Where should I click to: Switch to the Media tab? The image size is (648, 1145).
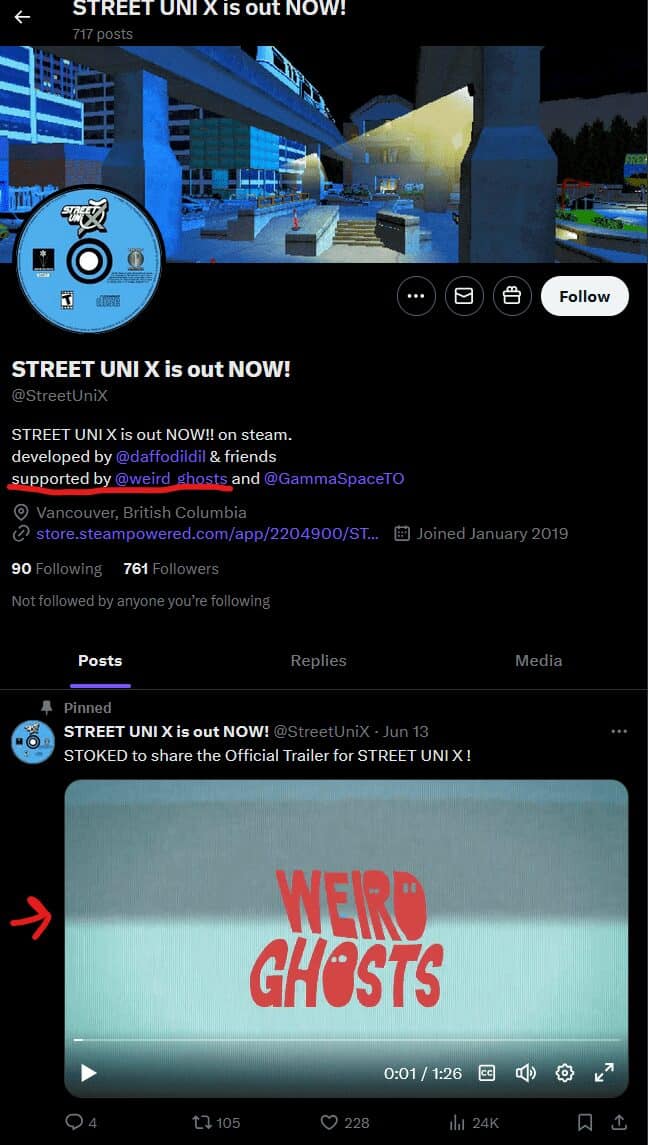538,661
